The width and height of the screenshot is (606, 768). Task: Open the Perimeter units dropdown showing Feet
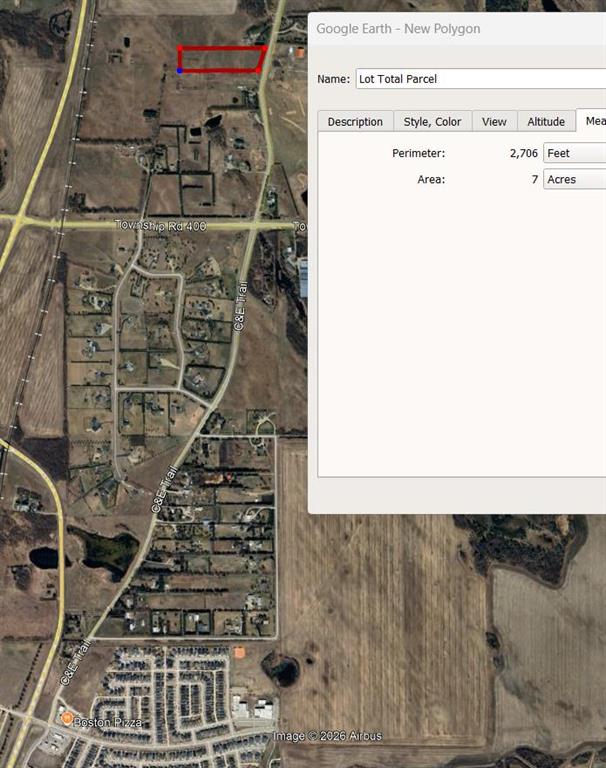[x=574, y=153]
